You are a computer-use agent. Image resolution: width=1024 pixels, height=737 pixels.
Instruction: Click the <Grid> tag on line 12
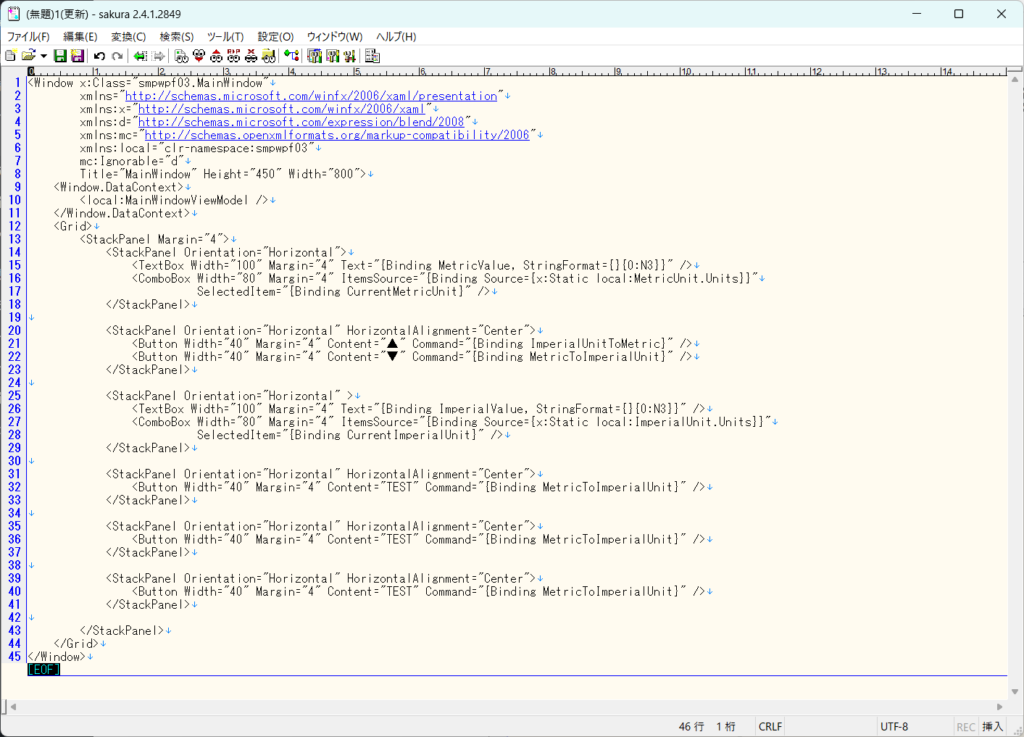tap(73, 227)
